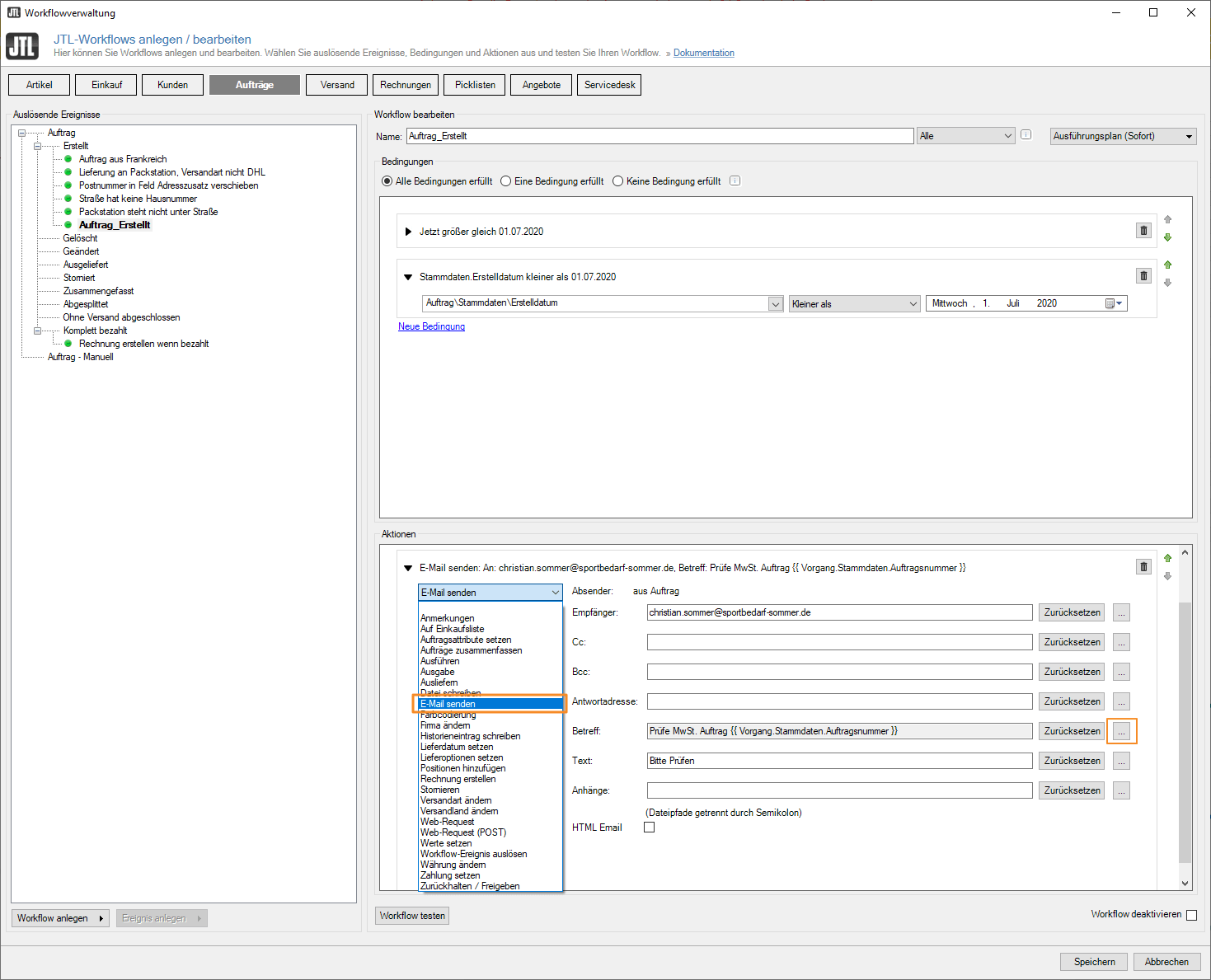Viewport: 1211px width, 980px height.
Task: Open variable editor for Empfänger field
Action: tap(1121, 612)
